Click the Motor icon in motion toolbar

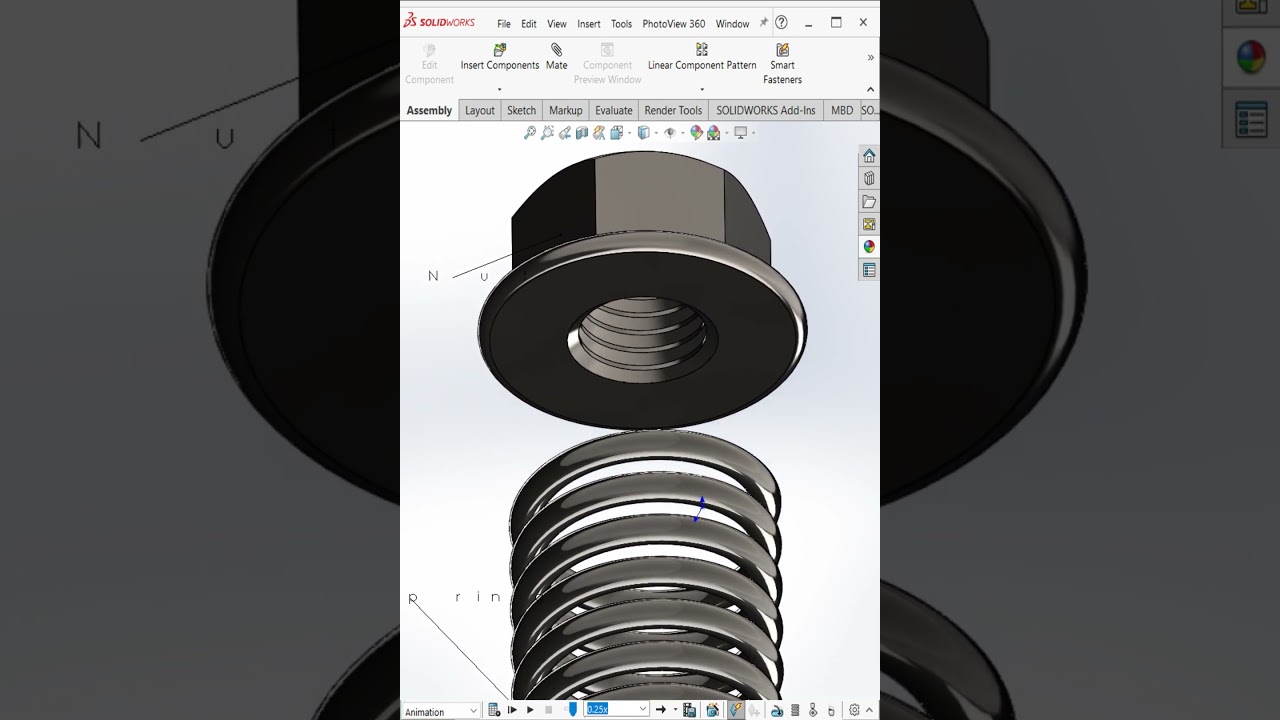[x=778, y=710]
